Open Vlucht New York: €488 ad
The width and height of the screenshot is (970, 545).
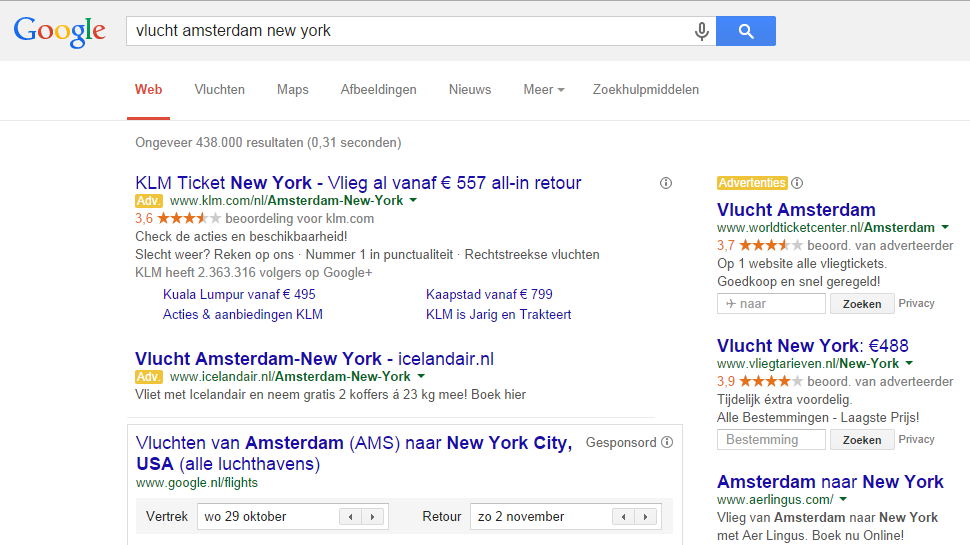[x=813, y=345]
